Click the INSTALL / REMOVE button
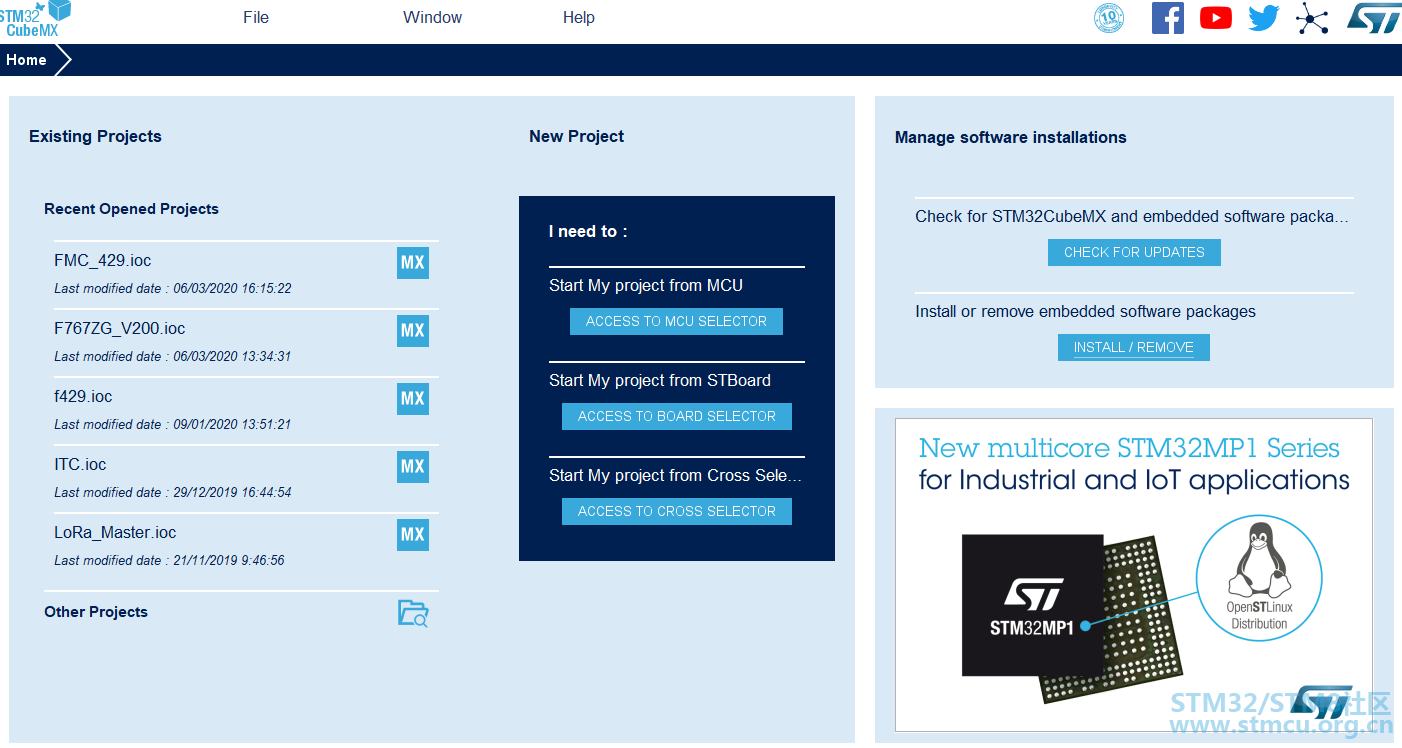This screenshot has width=1402, height=748. 1134,347
